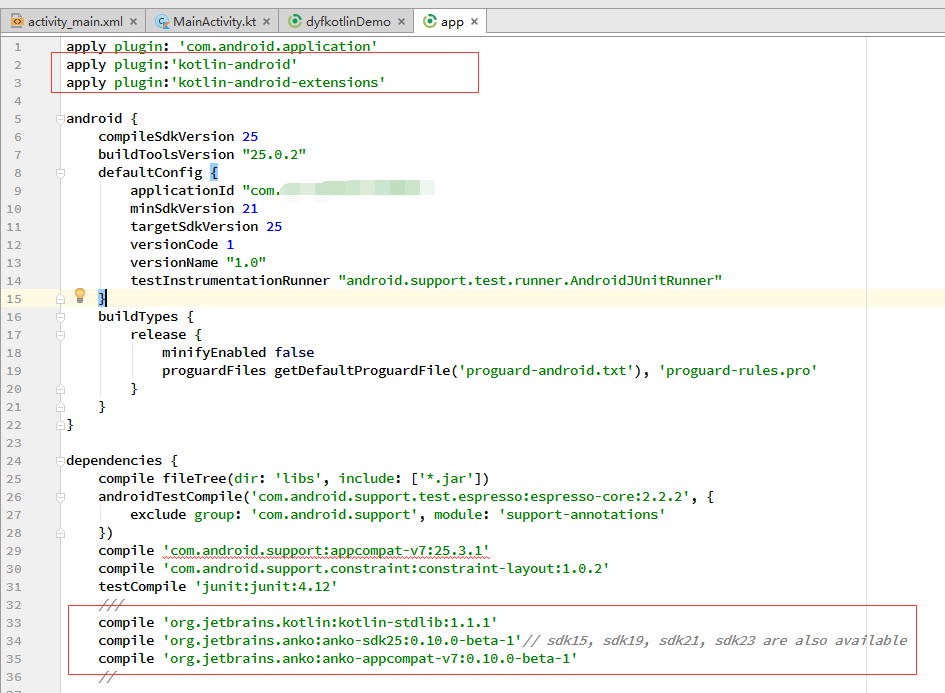This screenshot has width=945, height=693.
Task: Click targetSdkVersion value 25
Action: click(x=274, y=227)
